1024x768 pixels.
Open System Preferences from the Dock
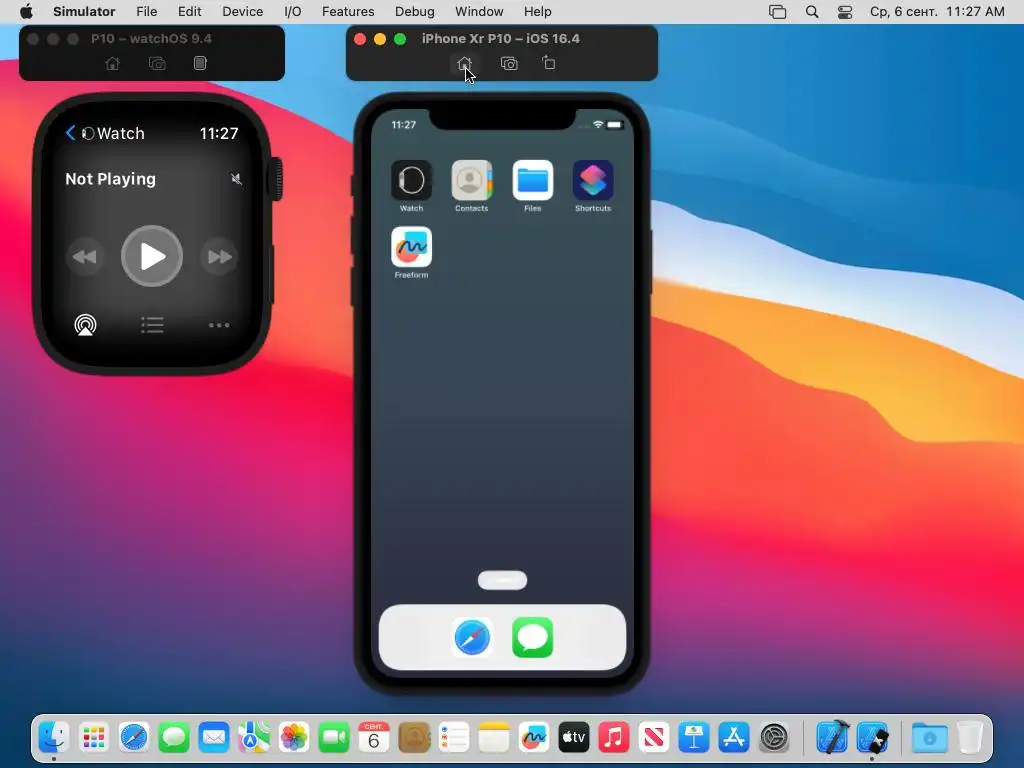[x=775, y=738]
